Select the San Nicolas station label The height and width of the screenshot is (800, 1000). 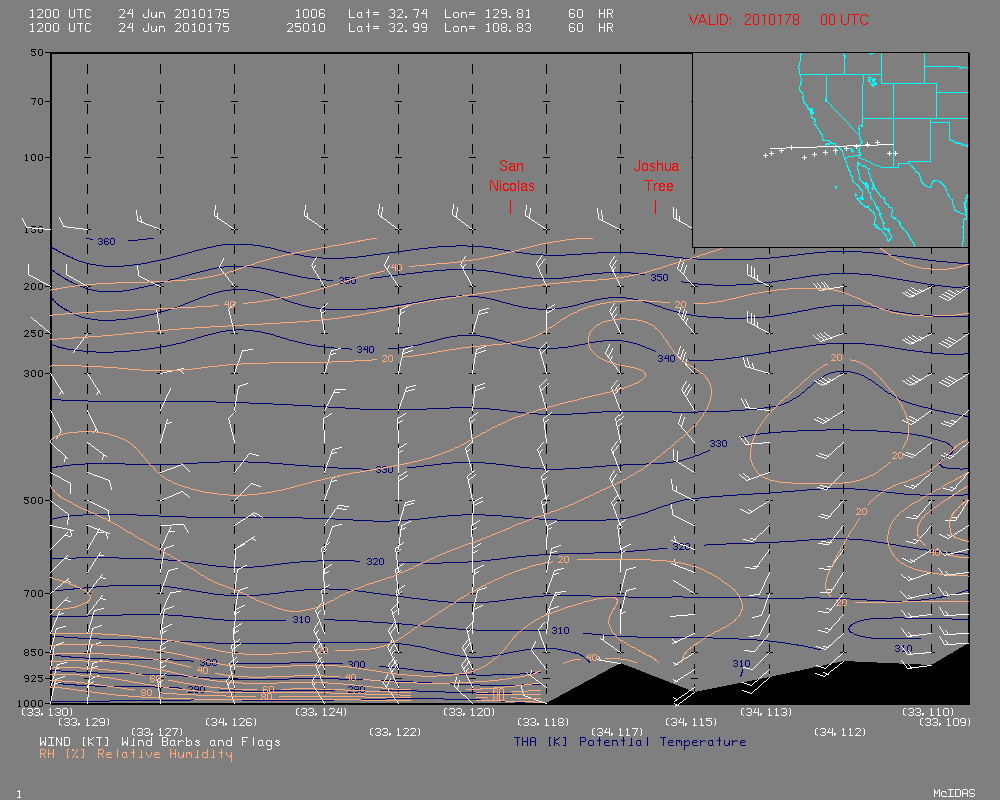(x=511, y=176)
